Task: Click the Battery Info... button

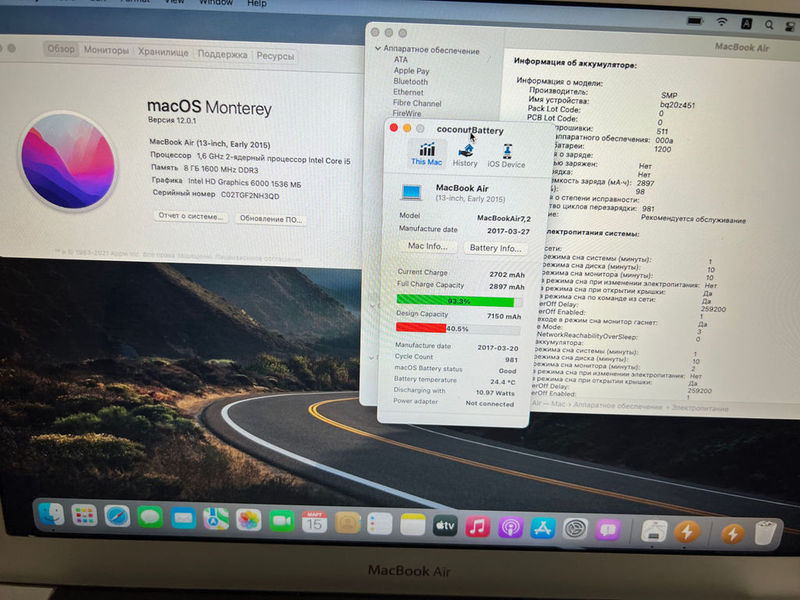Action: (x=495, y=248)
